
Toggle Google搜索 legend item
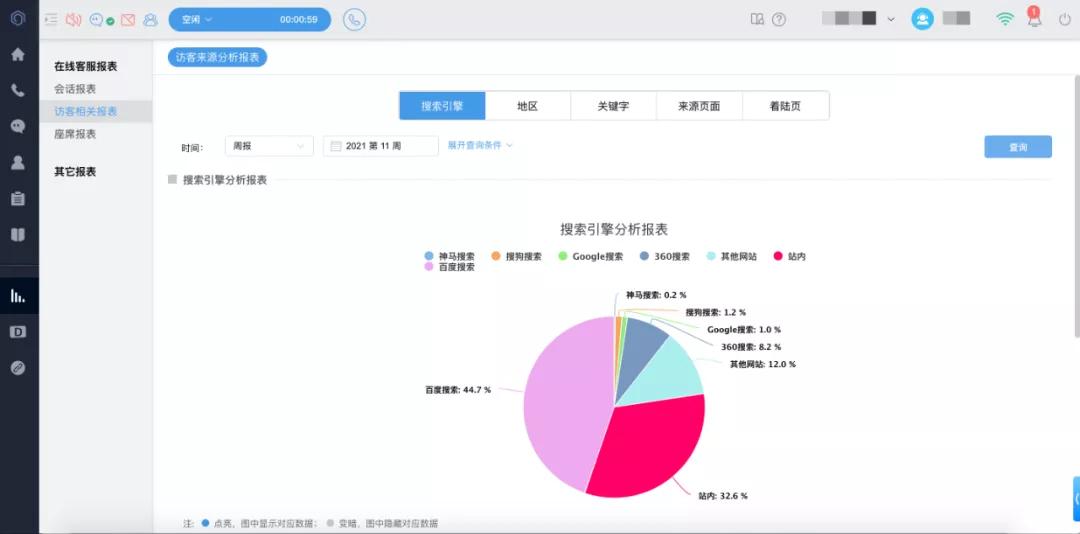click(590, 256)
